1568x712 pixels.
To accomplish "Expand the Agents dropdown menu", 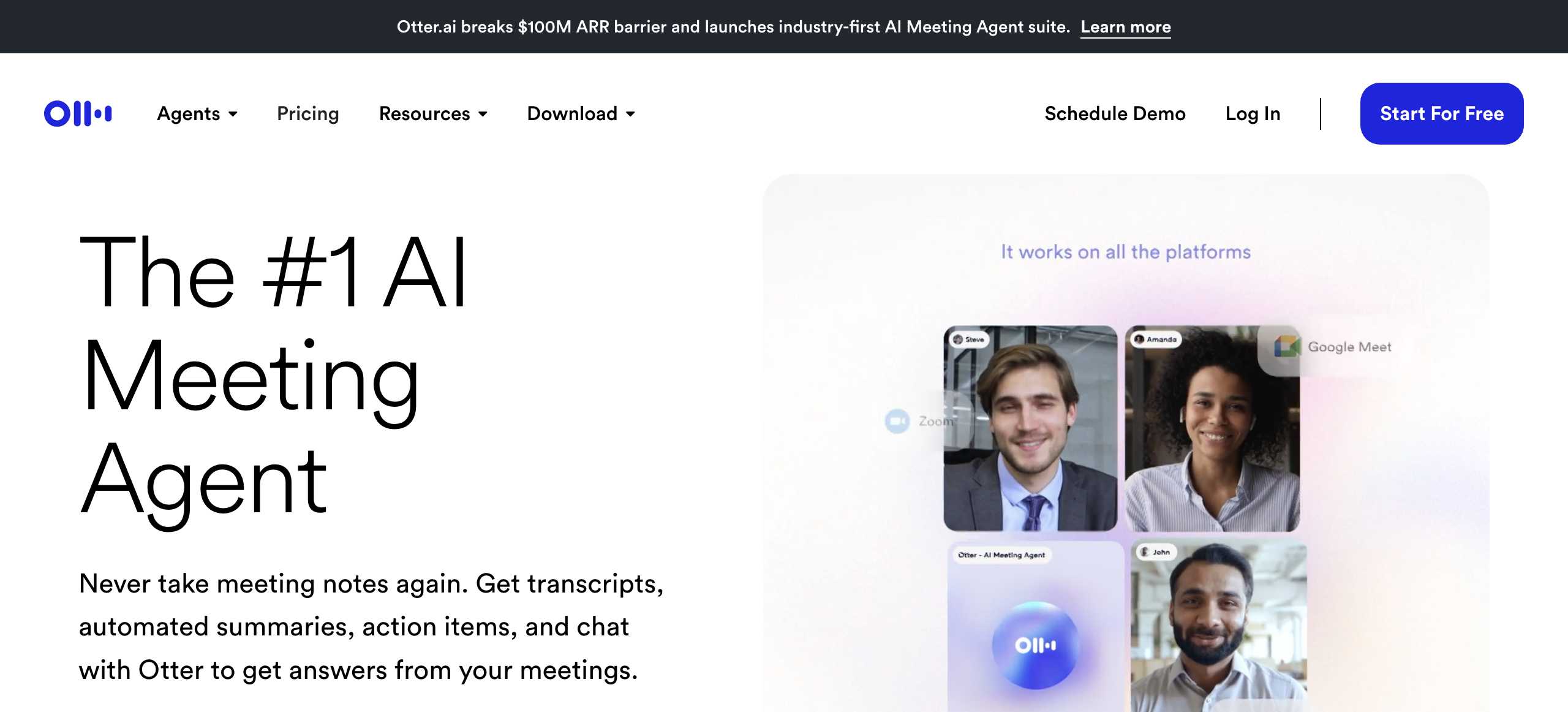I will [197, 113].
